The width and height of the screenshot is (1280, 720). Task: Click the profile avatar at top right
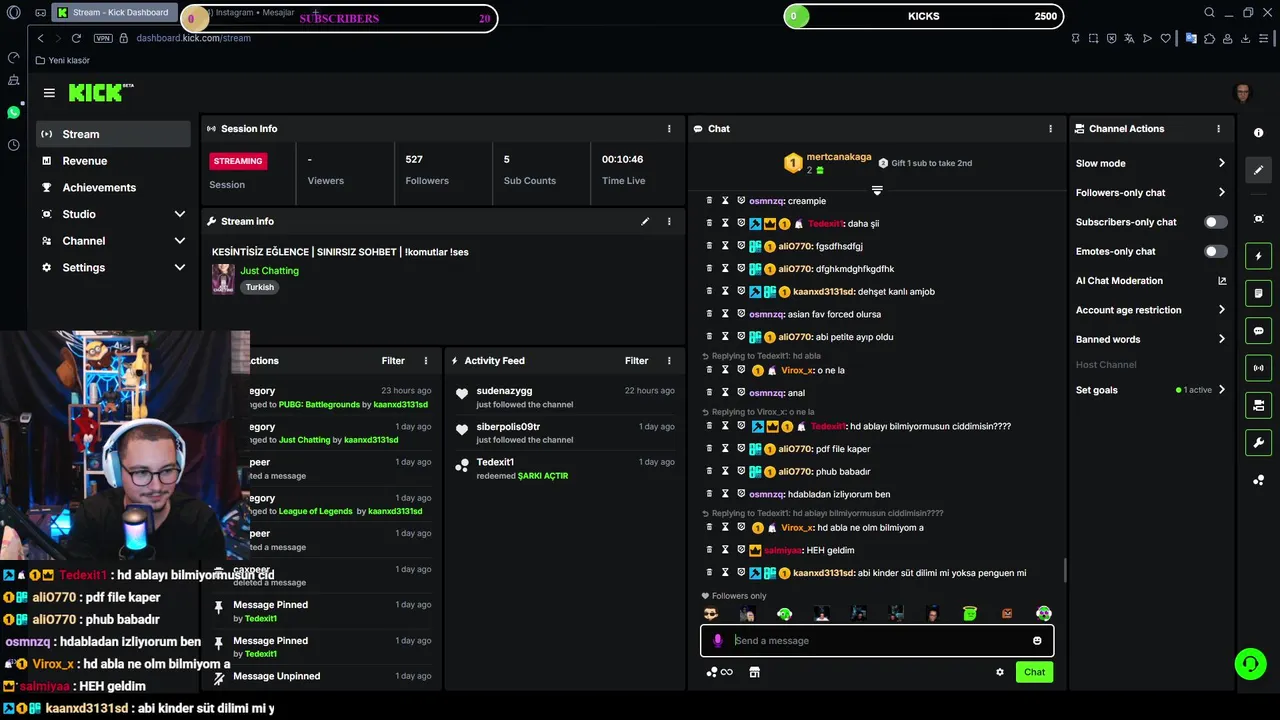[x=1243, y=93]
